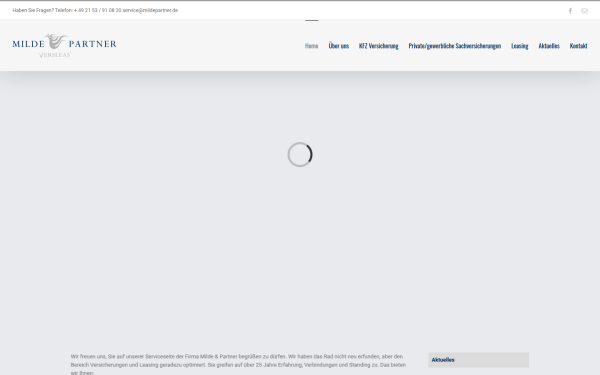Click service@mildepartner.de email link

point(150,10)
